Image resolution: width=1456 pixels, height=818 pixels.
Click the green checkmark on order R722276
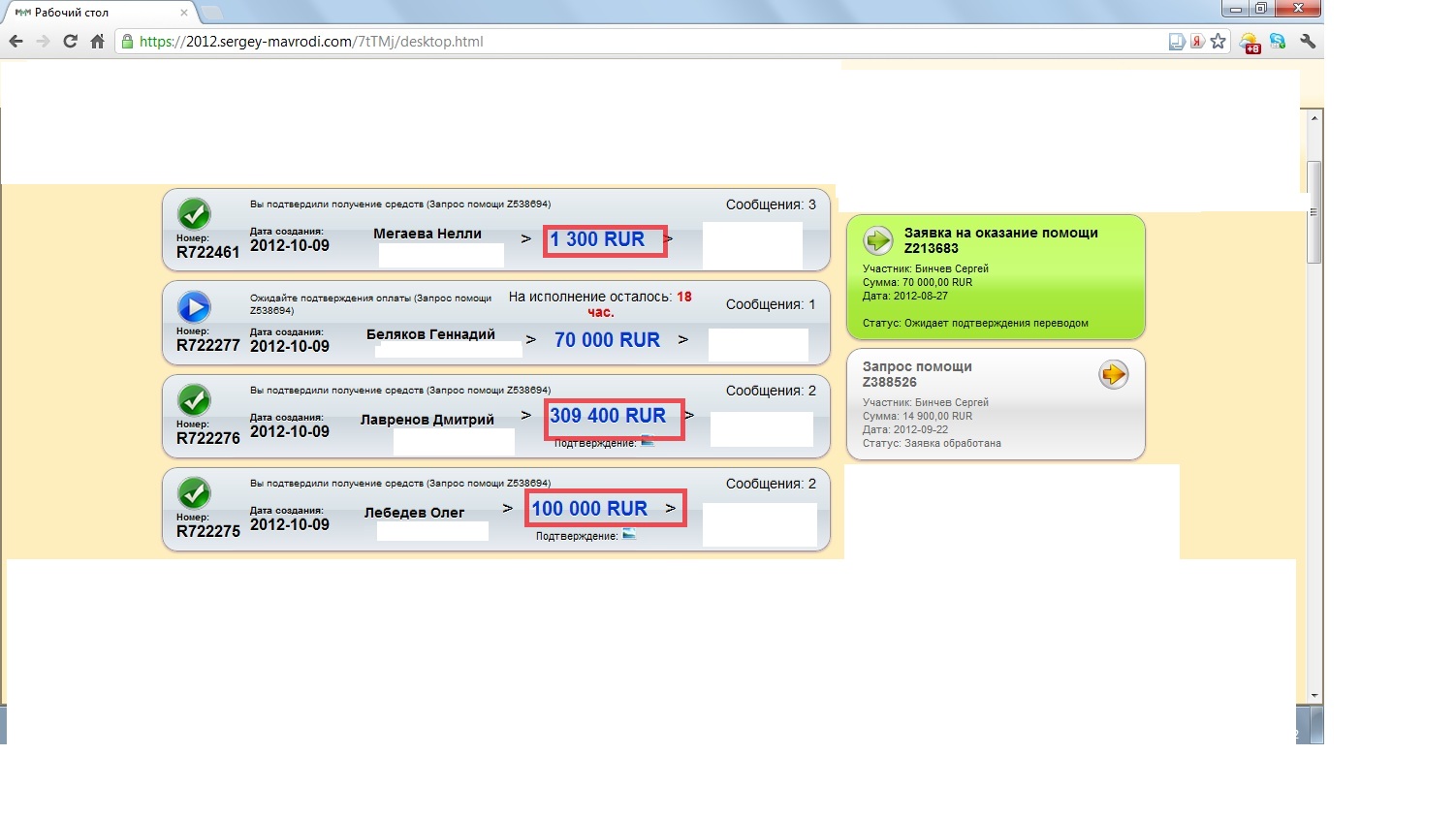point(194,399)
